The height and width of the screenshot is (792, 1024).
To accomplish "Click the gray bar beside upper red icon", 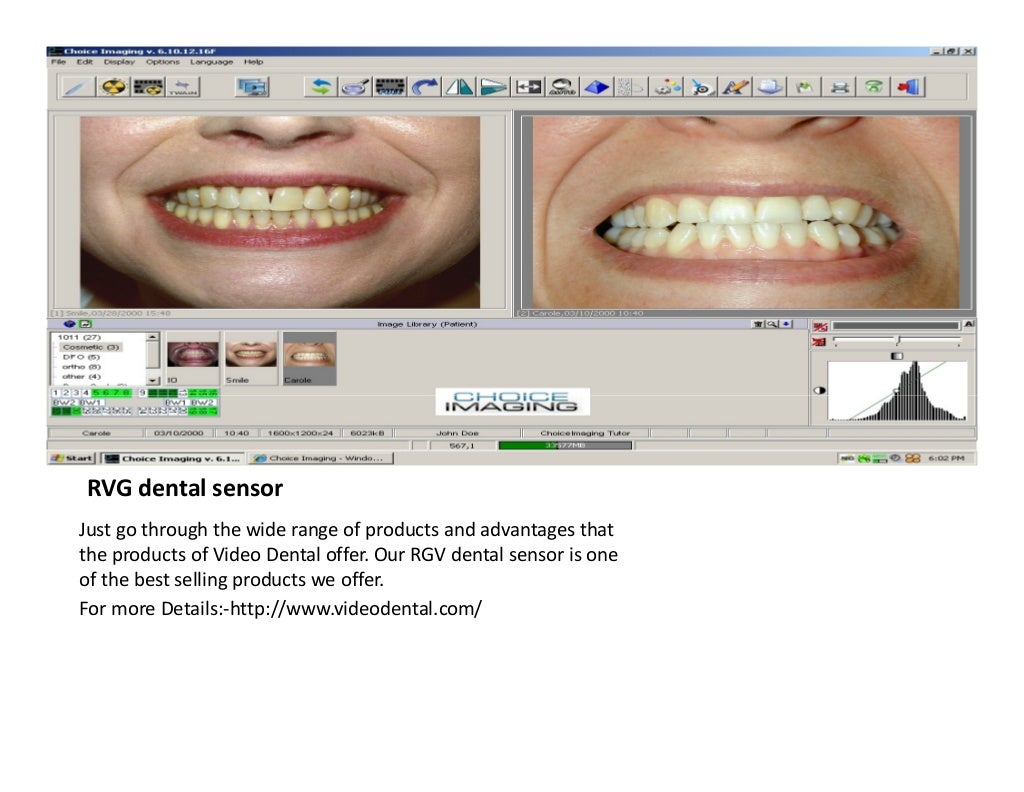I will point(895,325).
